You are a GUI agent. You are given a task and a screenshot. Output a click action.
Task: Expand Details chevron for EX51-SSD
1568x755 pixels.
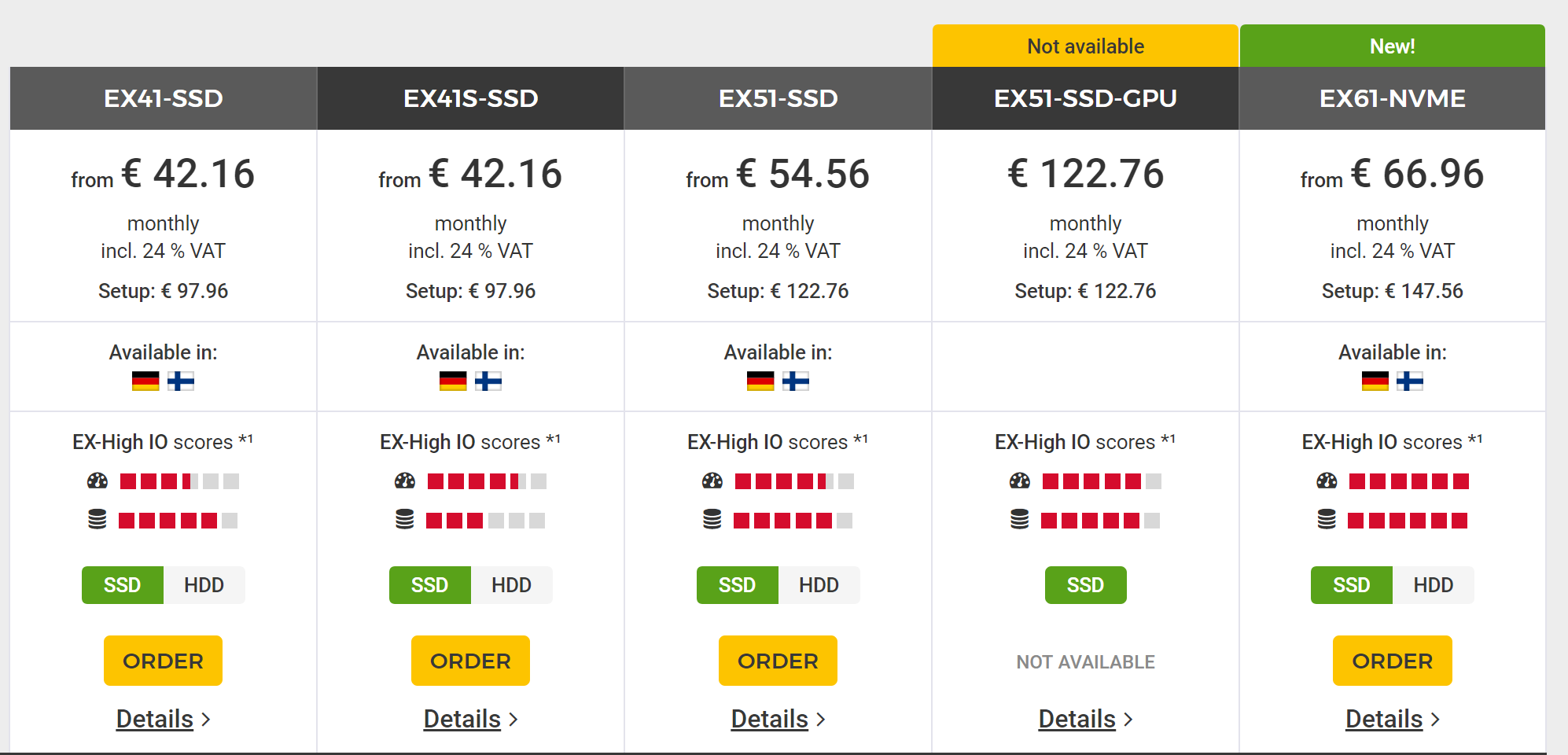point(821,720)
